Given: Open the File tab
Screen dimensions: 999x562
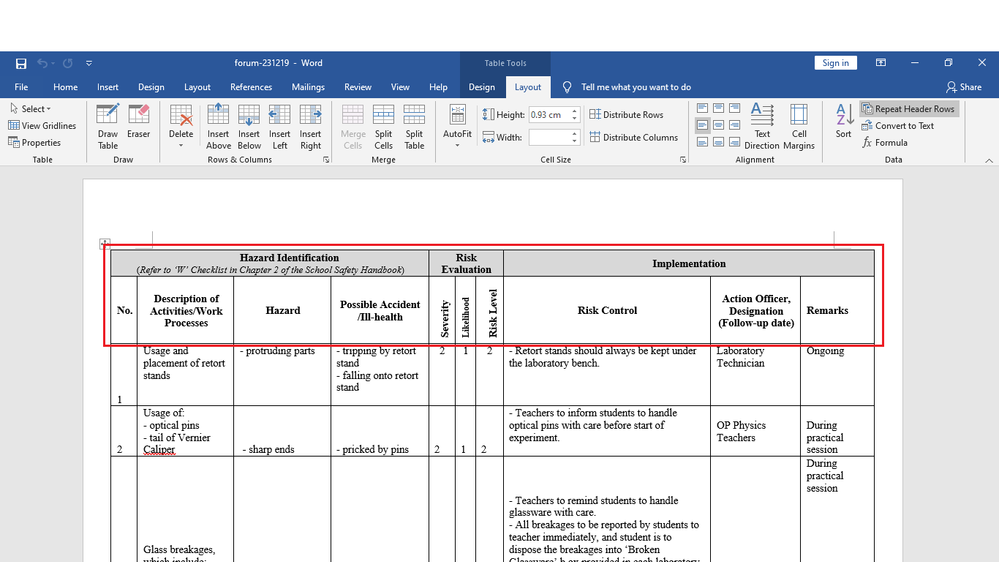Looking at the screenshot, I should [x=21, y=87].
